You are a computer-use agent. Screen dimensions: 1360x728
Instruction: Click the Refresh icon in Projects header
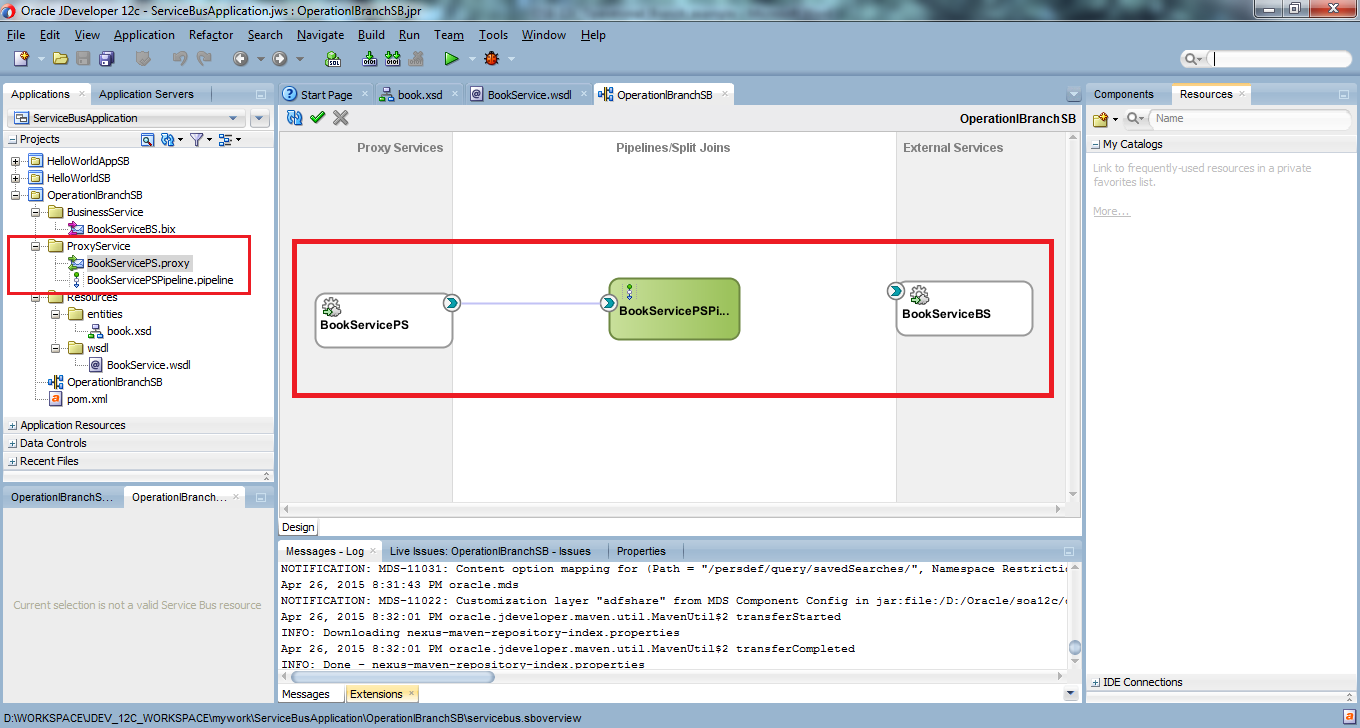pos(167,139)
